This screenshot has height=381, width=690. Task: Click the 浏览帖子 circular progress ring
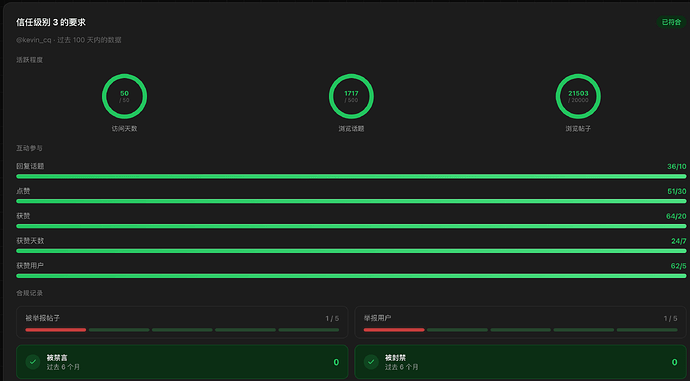[578, 96]
